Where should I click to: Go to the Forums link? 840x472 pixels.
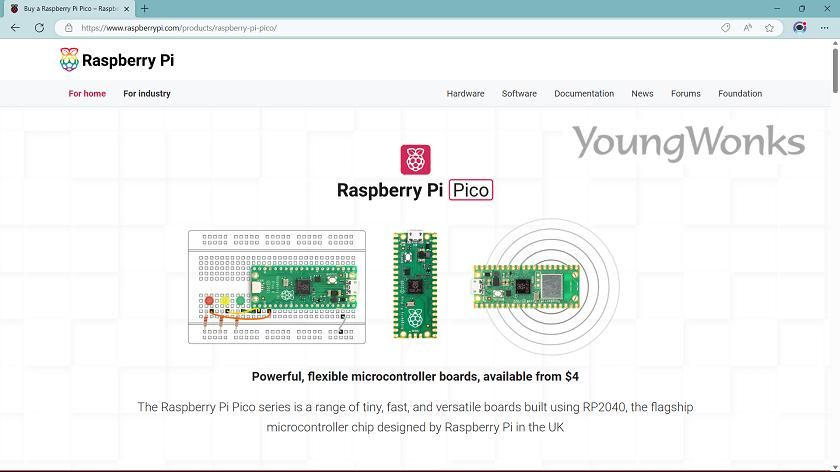point(686,93)
